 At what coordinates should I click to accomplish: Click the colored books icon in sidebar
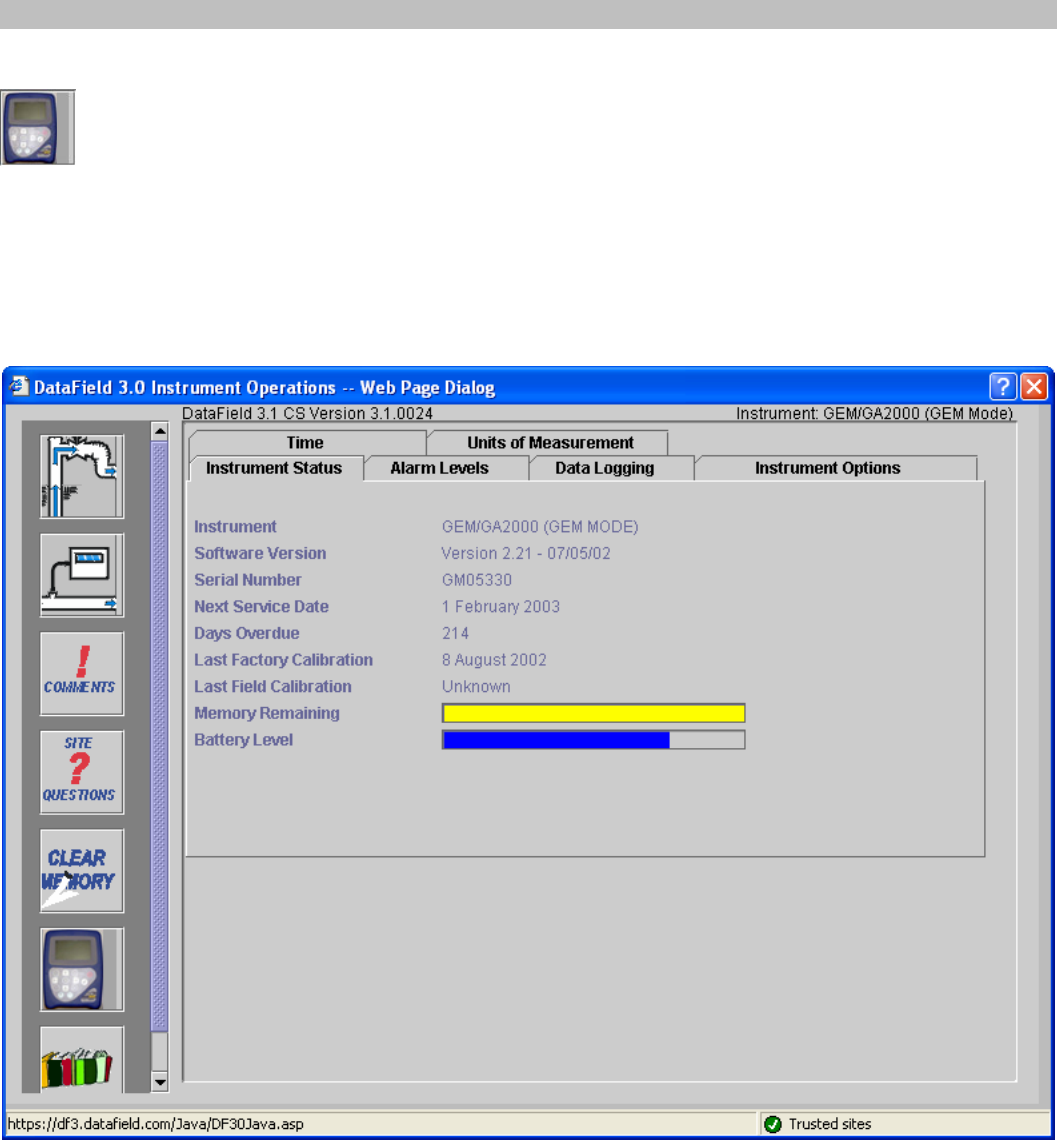[x=81, y=1060]
